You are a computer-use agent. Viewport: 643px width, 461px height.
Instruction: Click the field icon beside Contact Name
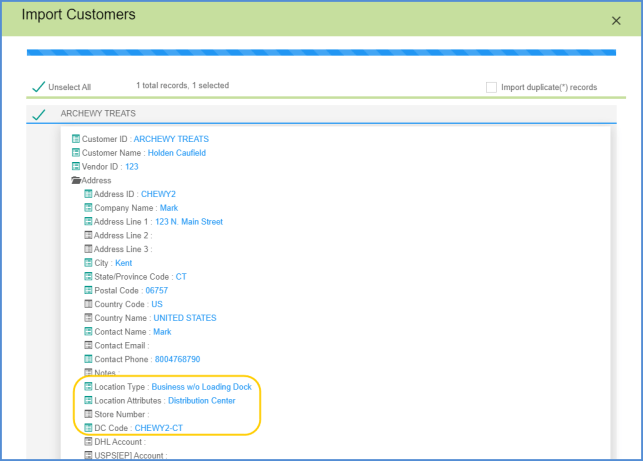coord(88,331)
